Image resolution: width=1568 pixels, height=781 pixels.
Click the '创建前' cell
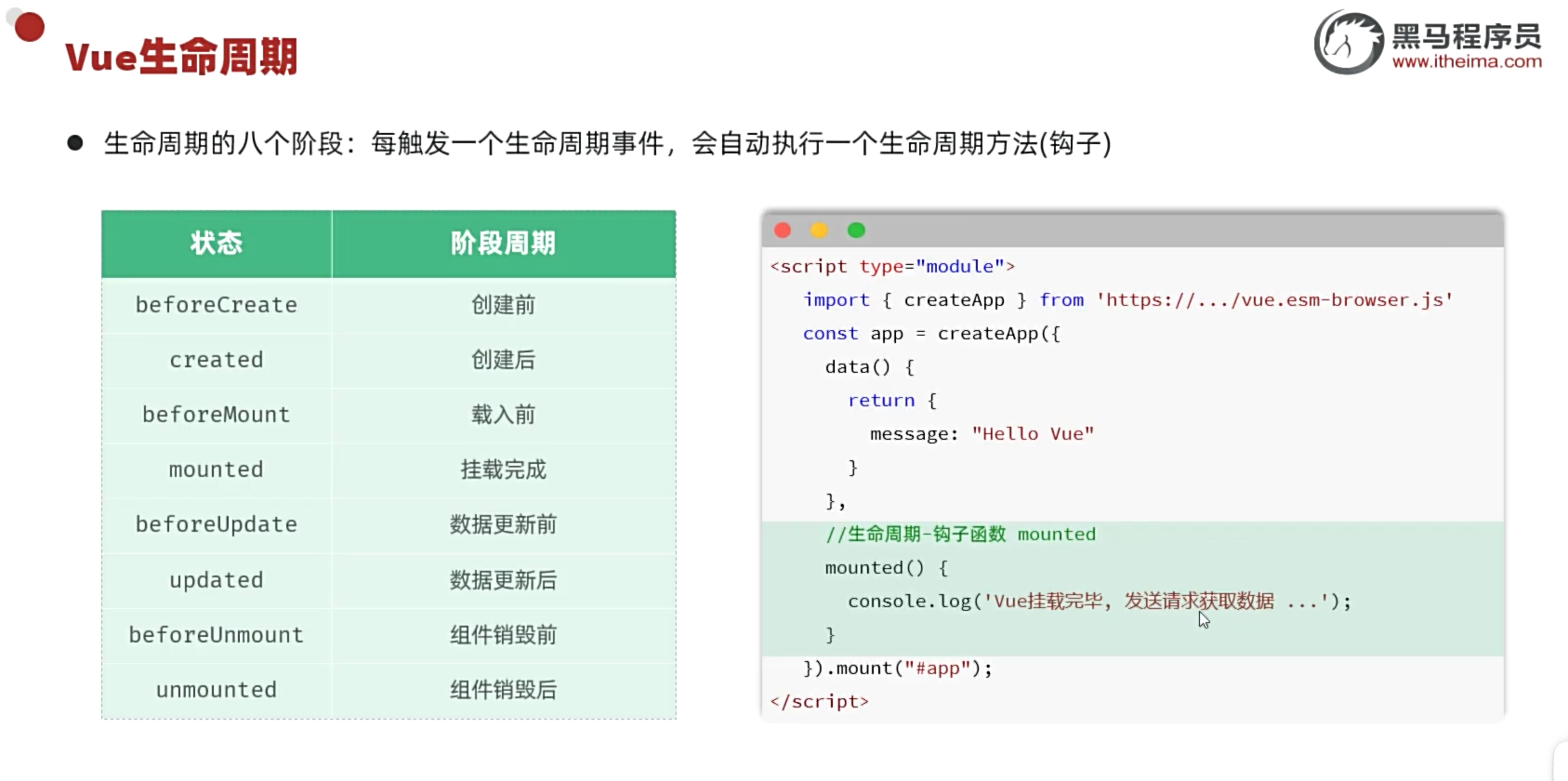pyautogui.click(x=504, y=305)
